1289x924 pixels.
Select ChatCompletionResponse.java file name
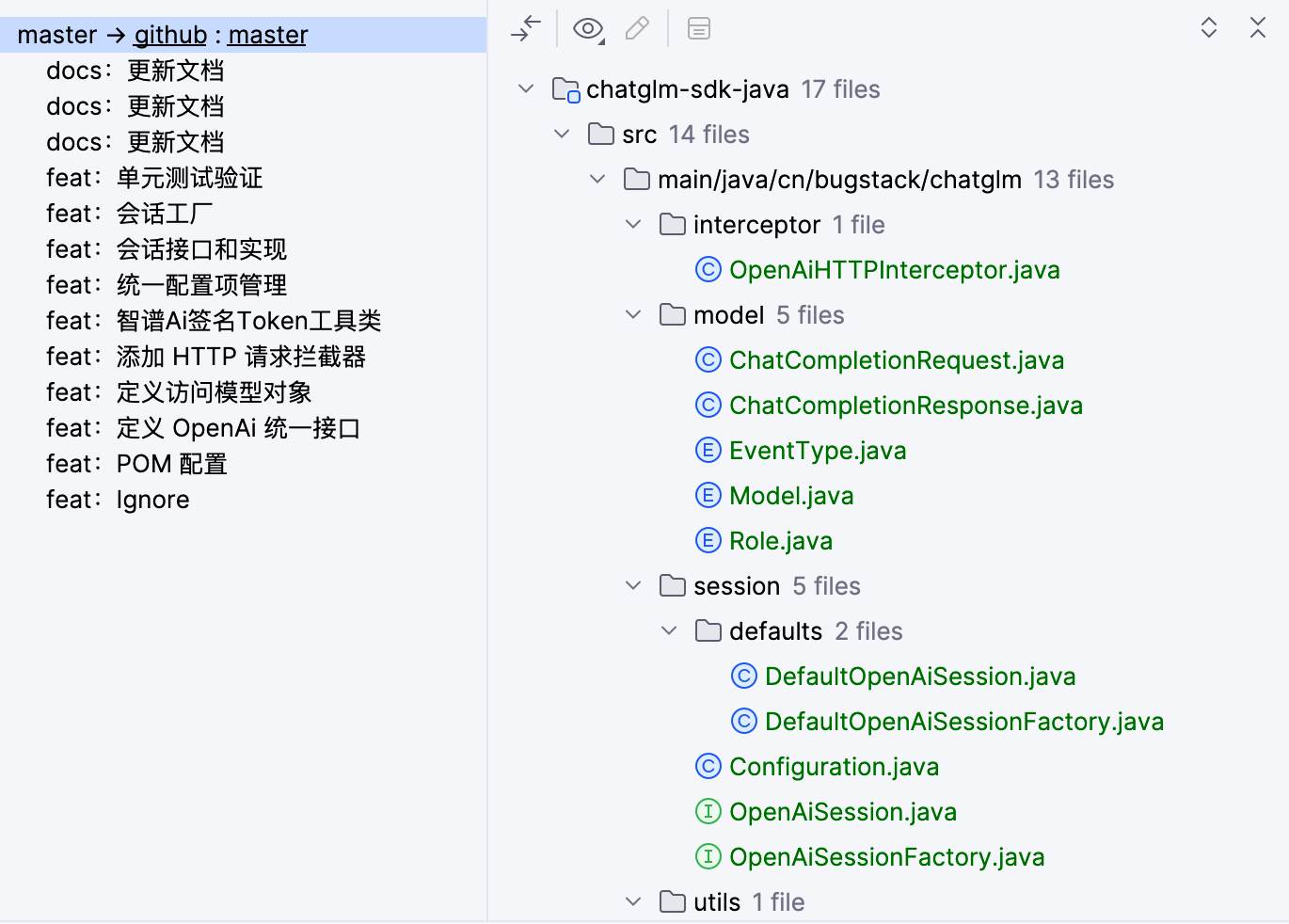click(906, 406)
